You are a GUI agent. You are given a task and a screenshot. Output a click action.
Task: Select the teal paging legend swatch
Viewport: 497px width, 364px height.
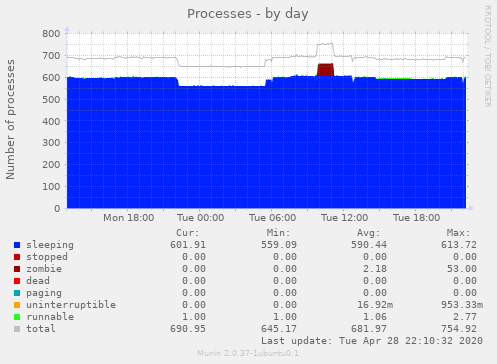17,293
